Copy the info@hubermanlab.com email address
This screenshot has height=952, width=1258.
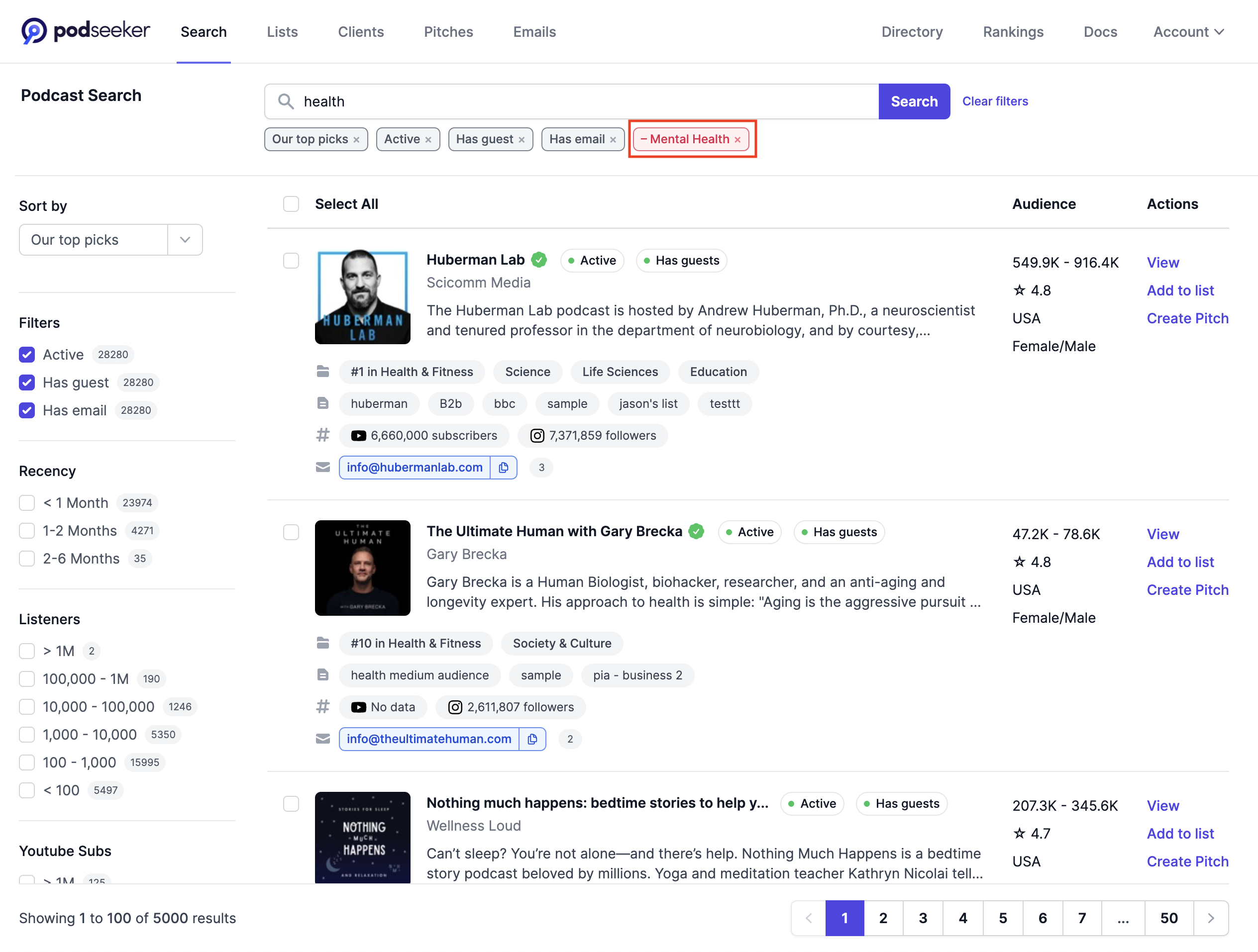(503, 467)
